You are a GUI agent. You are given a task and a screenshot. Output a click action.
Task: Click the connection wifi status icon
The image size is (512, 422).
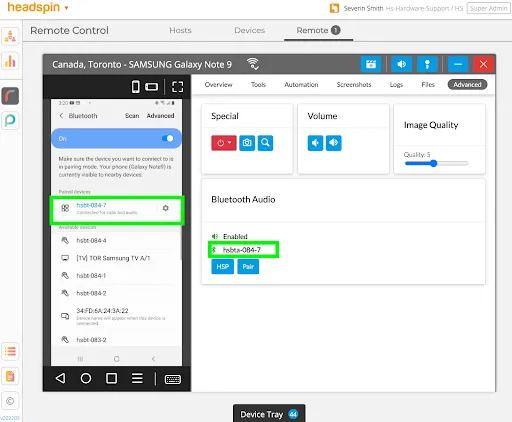click(x=253, y=64)
